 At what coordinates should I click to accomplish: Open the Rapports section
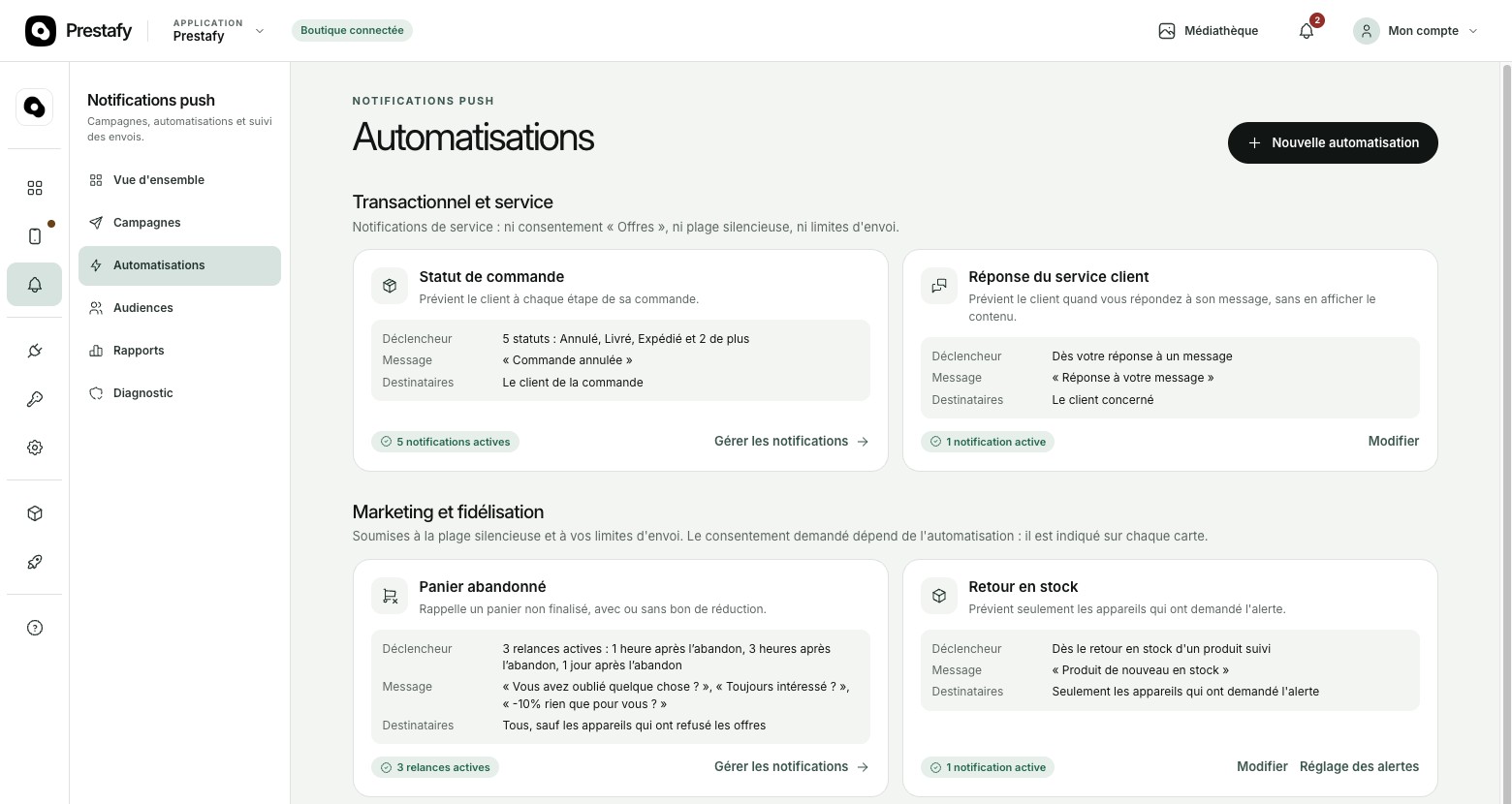coord(179,351)
